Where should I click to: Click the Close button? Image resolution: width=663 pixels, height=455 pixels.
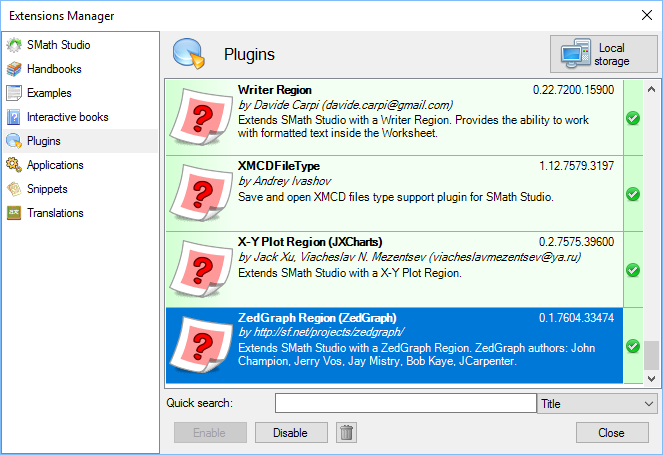click(612, 432)
